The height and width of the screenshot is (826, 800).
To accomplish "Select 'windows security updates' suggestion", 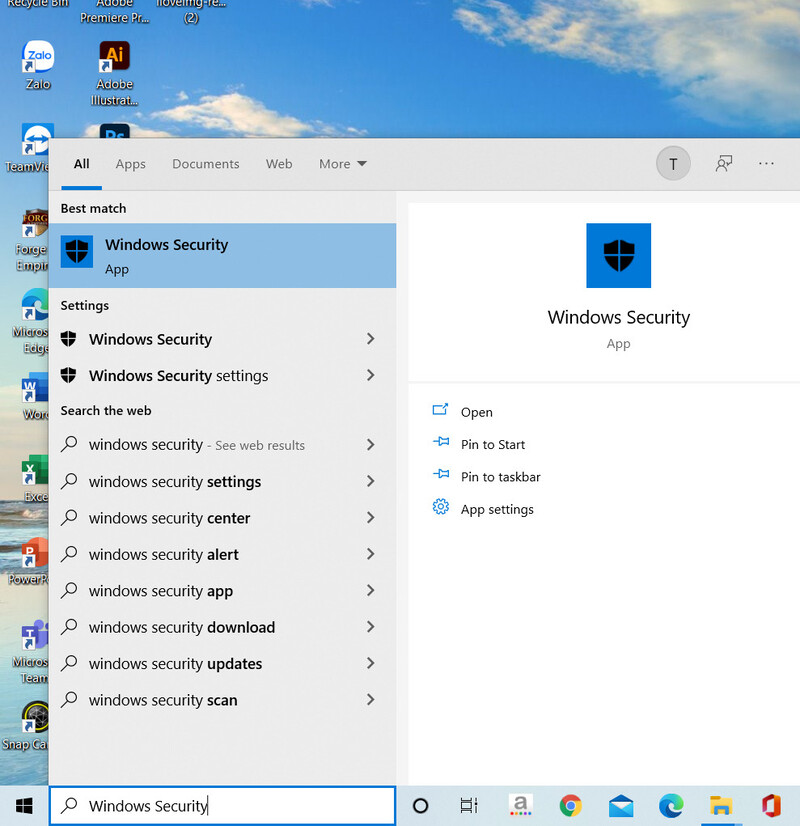I will 222,664.
